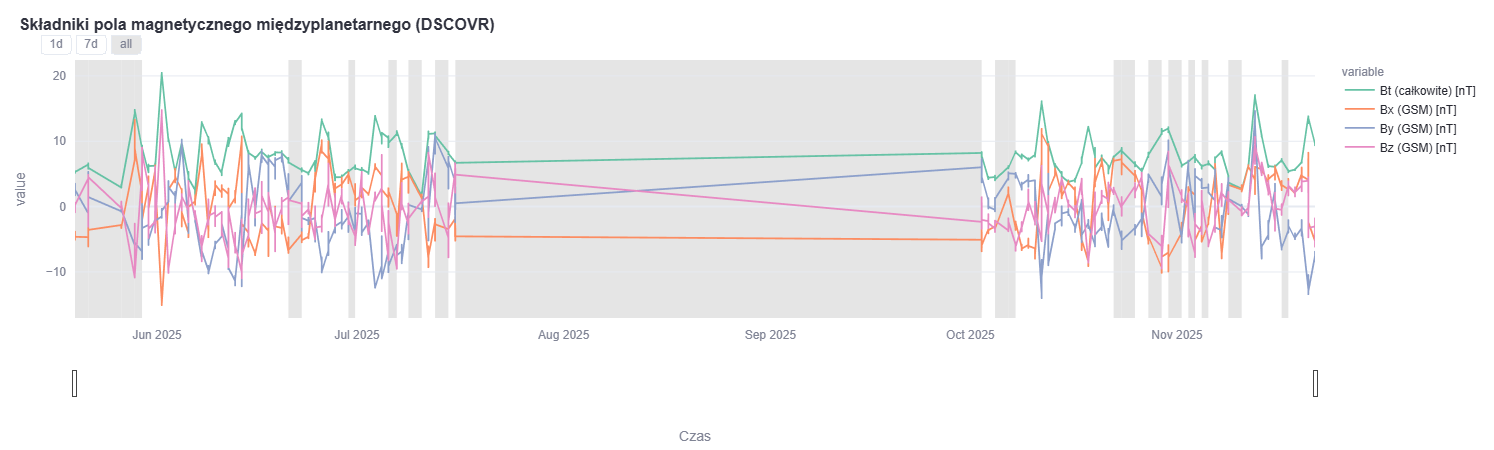
Task: Click the 'Oct 2025' axis tick label
Action: 970,334
